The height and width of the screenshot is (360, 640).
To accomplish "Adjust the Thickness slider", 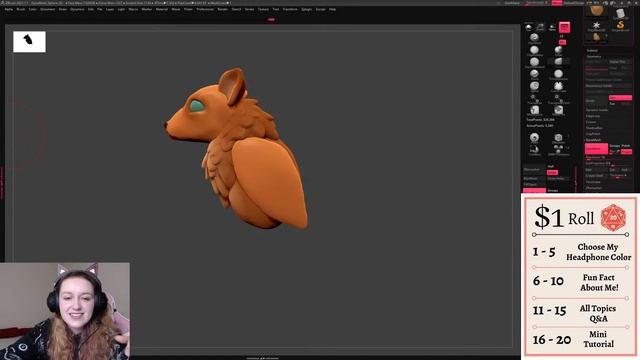I will [x=620, y=176].
